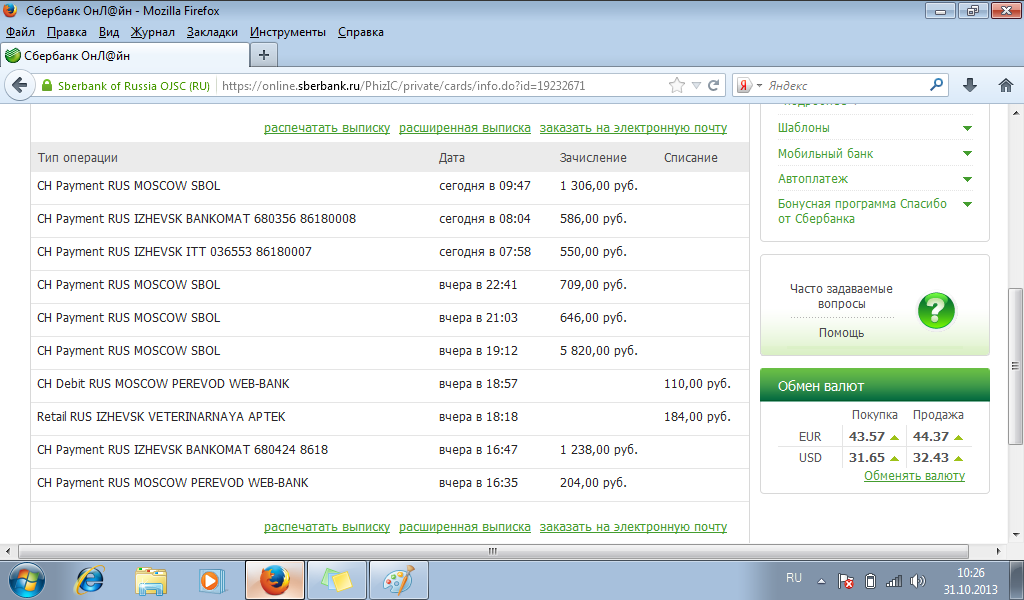
Task: Click bottom расширенная выписка link
Action: pyautogui.click(x=465, y=527)
